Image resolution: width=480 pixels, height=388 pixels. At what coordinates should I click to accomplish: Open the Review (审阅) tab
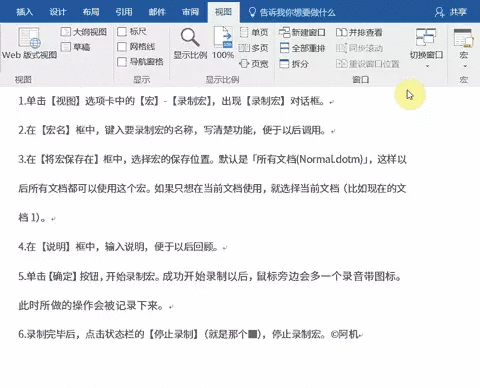click(x=190, y=12)
